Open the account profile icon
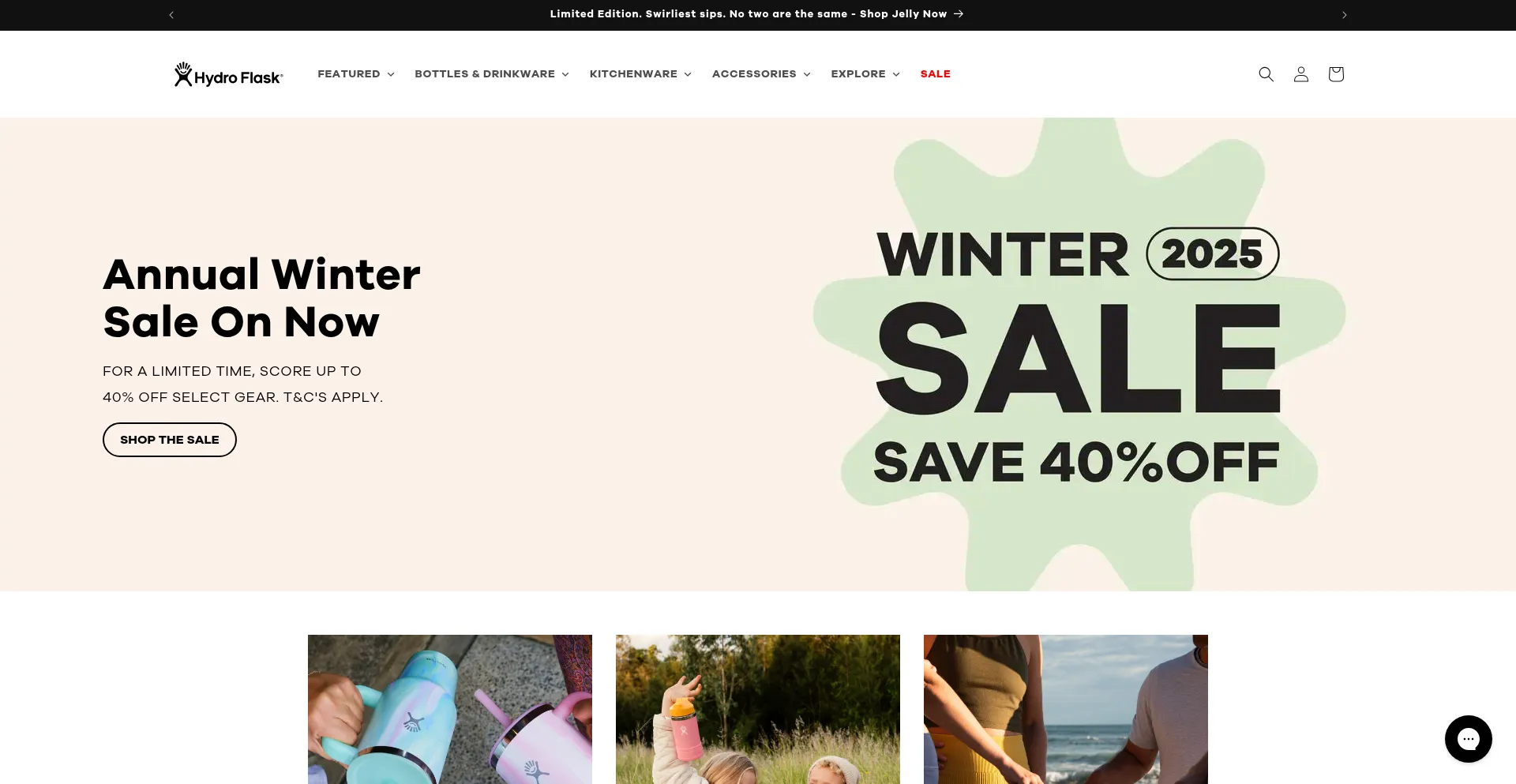The image size is (1516, 784). click(x=1300, y=74)
